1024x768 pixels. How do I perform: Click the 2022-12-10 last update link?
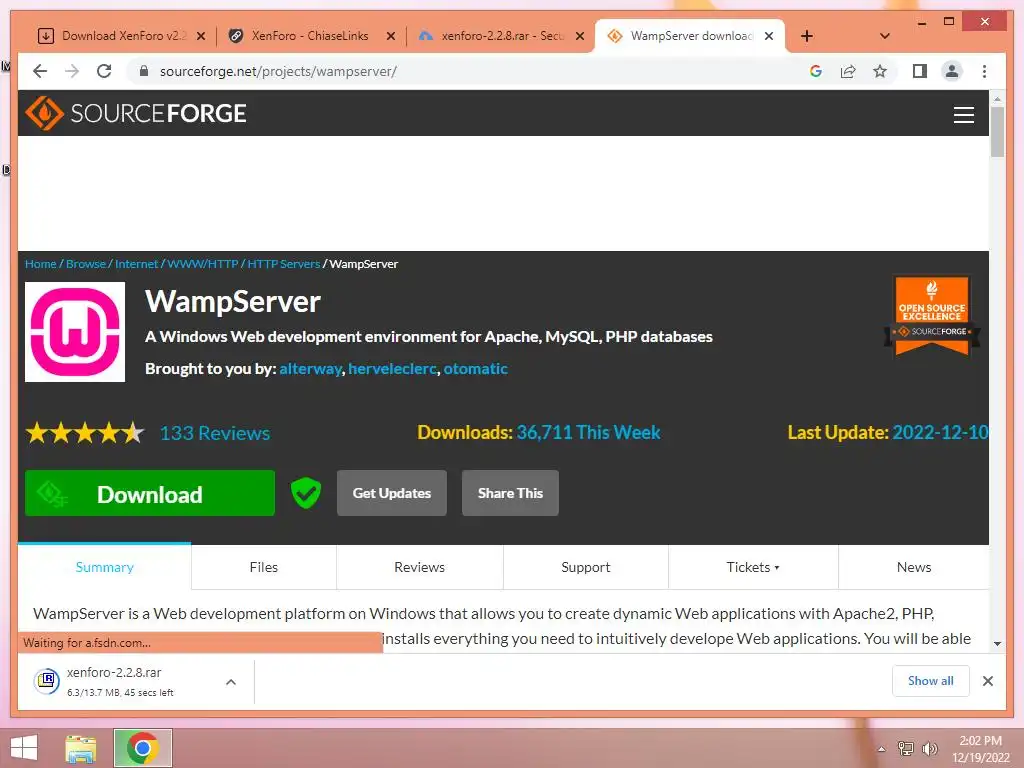[940, 432]
